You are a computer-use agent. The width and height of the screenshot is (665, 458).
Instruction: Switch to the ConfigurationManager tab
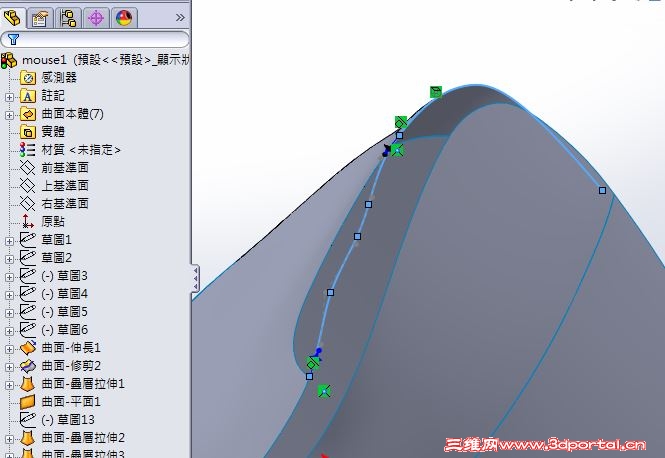(68, 18)
